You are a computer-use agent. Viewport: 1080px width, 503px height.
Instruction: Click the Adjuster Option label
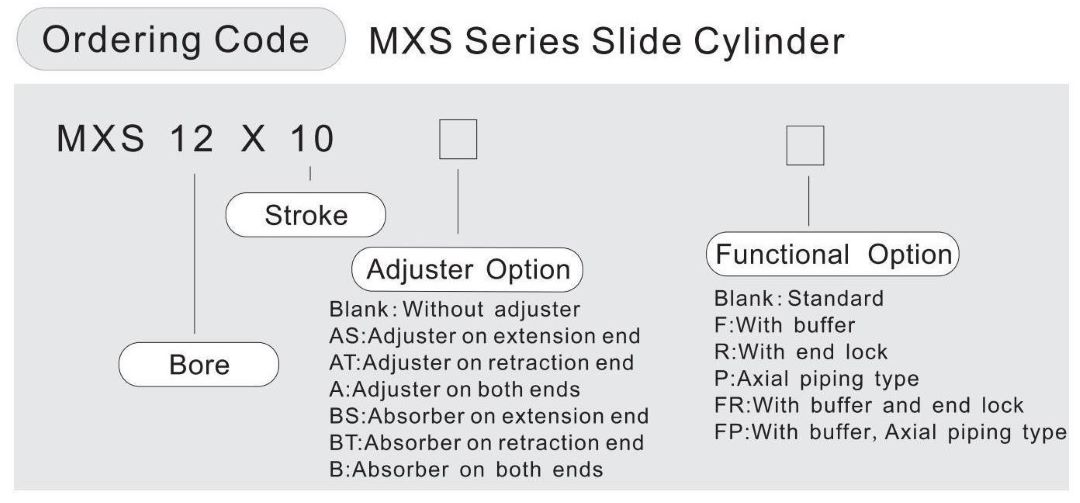point(468,269)
